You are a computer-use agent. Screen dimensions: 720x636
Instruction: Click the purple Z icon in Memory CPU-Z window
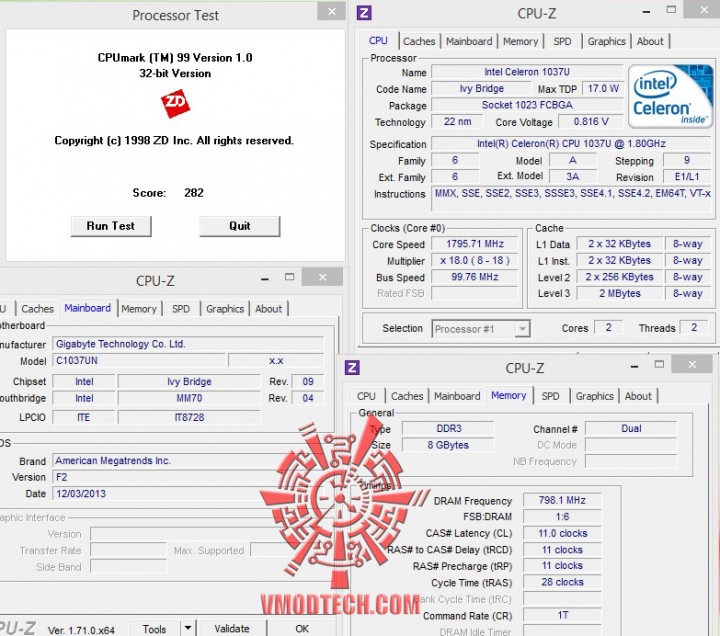[352, 367]
